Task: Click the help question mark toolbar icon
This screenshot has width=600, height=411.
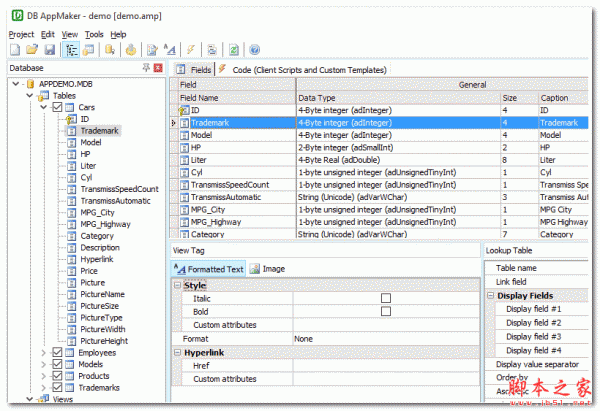Action: [254, 49]
